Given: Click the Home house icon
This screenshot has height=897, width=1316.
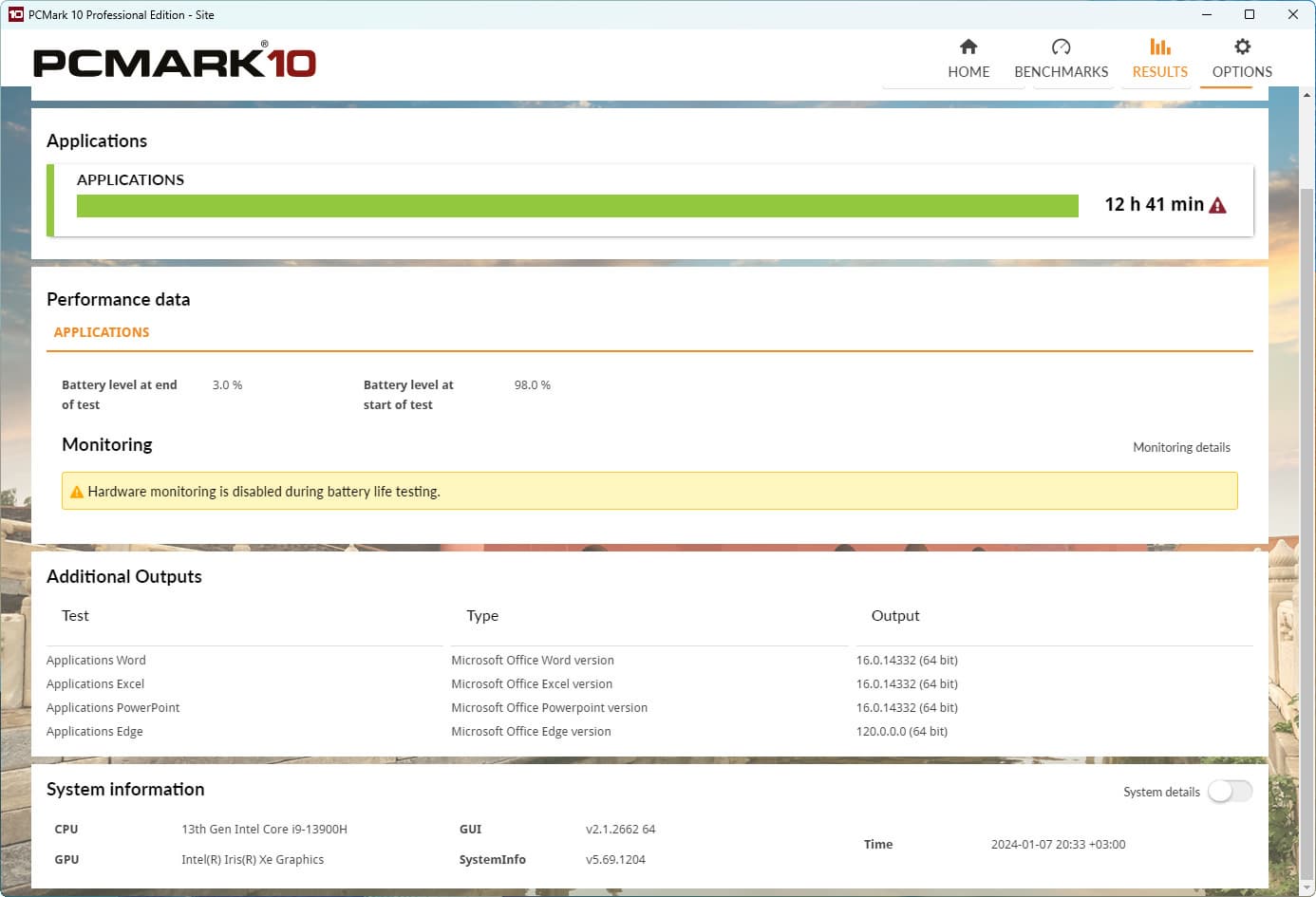Looking at the screenshot, I should 968,47.
